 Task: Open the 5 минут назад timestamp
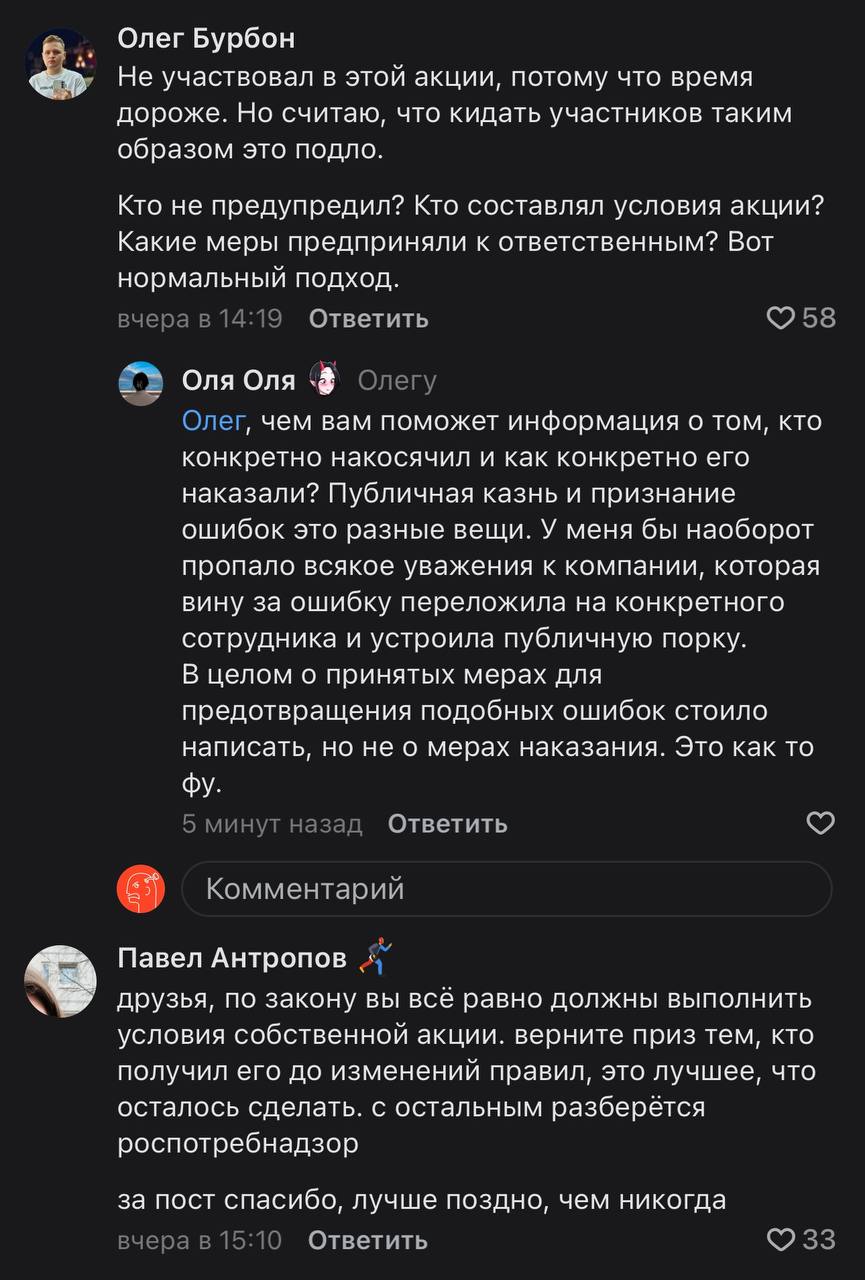click(272, 824)
